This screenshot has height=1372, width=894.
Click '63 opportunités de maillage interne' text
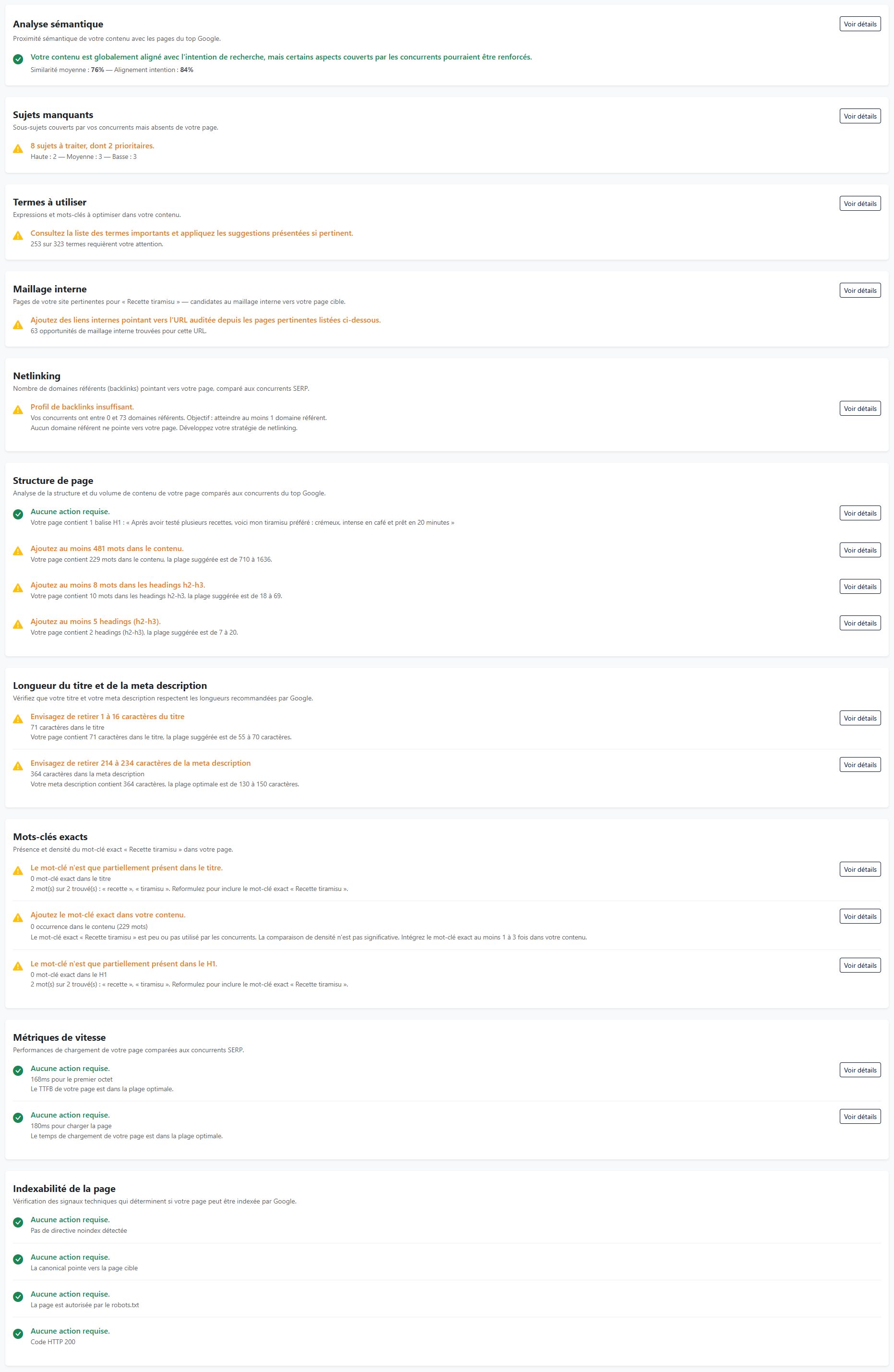coord(118,331)
